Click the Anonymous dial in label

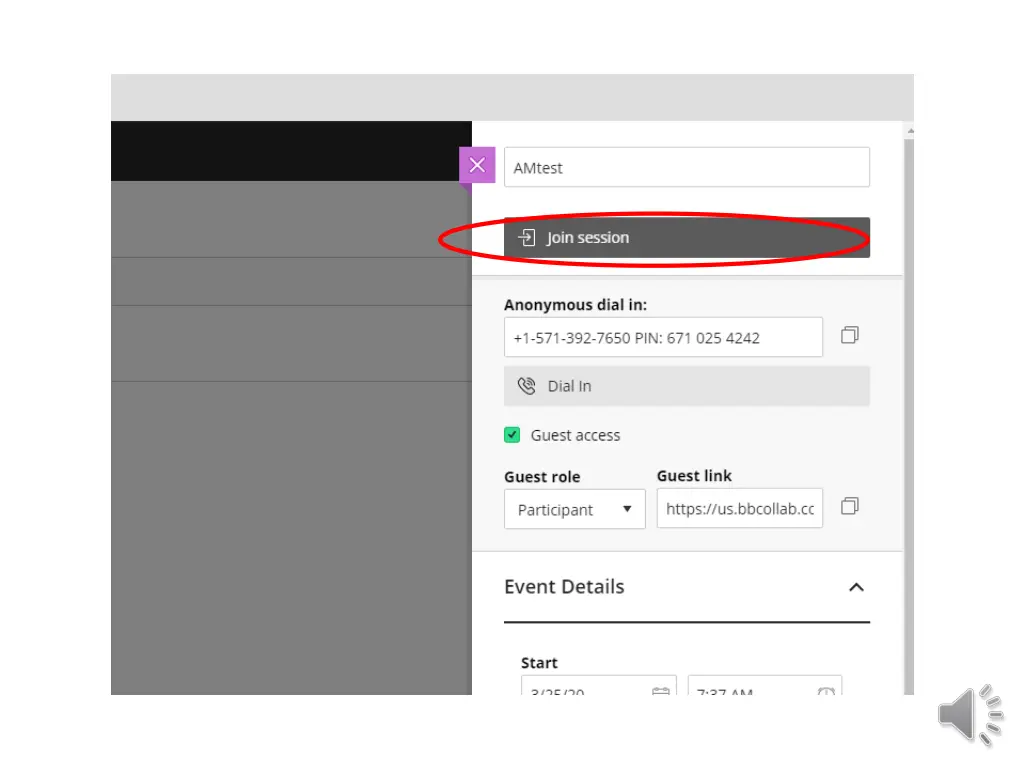pyautogui.click(x=575, y=305)
